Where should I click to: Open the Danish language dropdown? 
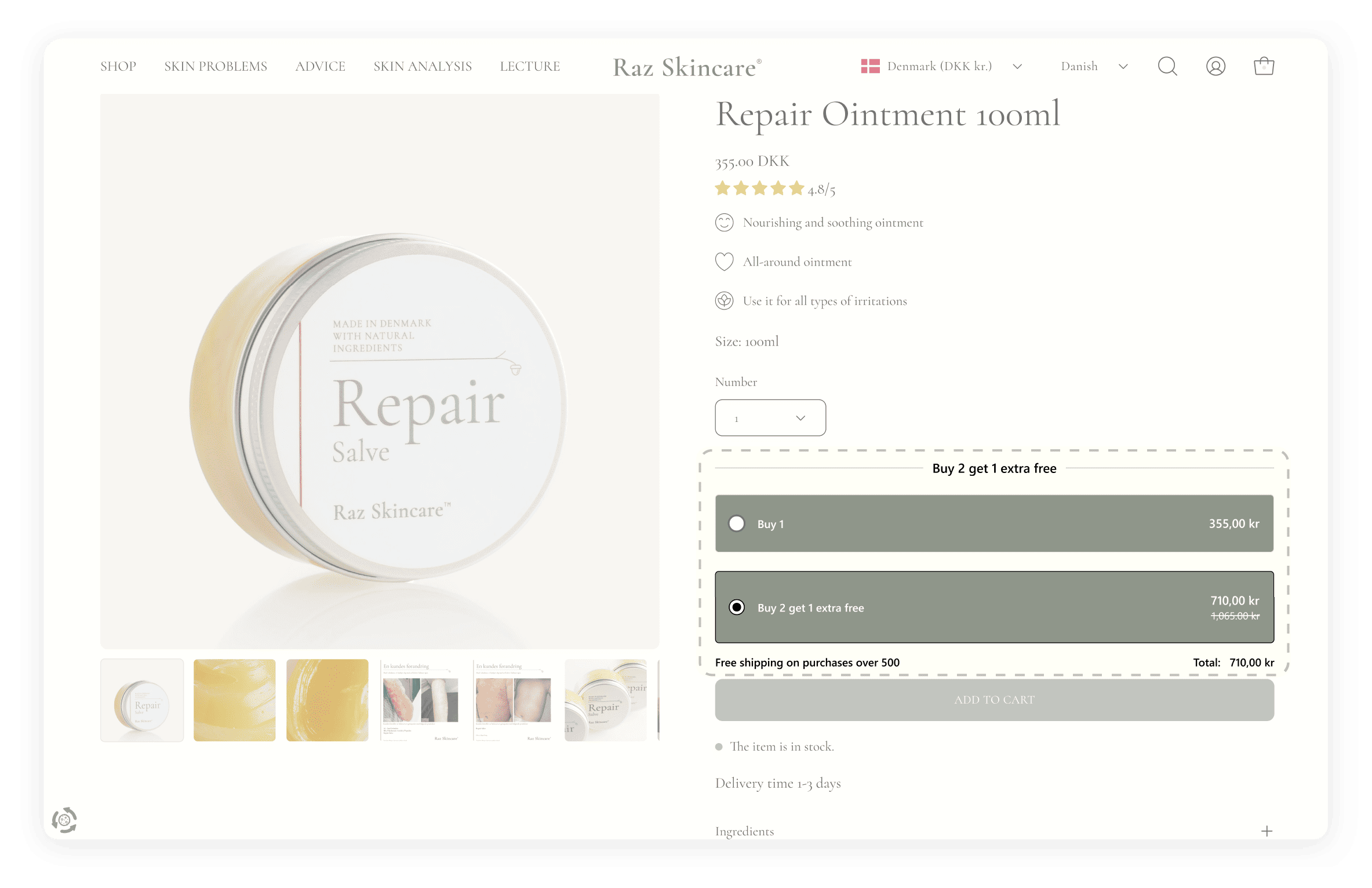[x=1094, y=66]
